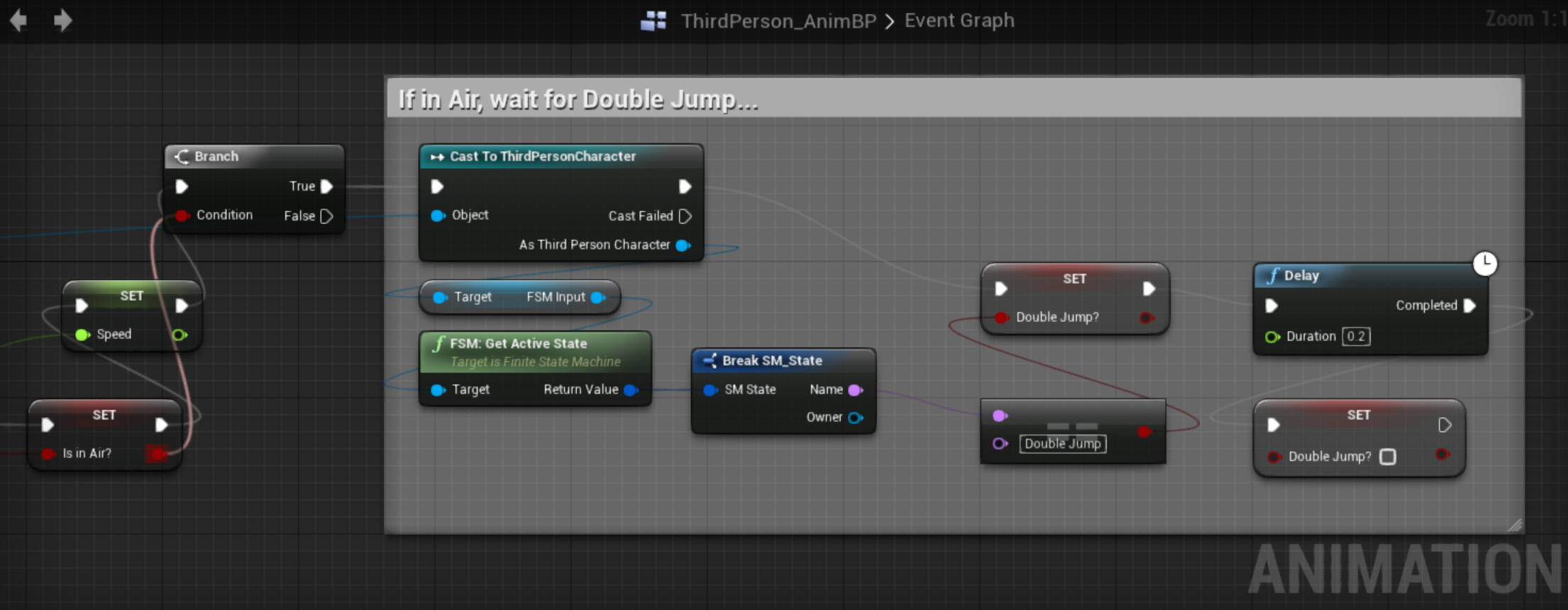Click the Branch node False execution pin
Image resolution: width=1568 pixels, height=610 pixels.
326,216
